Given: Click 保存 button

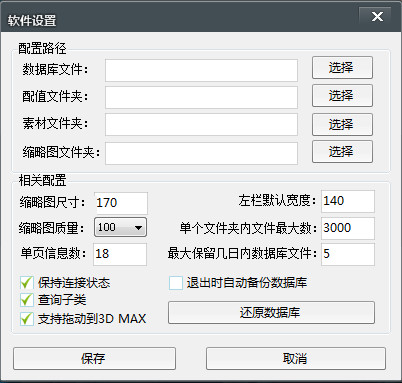Looking at the screenshot, I should pos(94,358).
